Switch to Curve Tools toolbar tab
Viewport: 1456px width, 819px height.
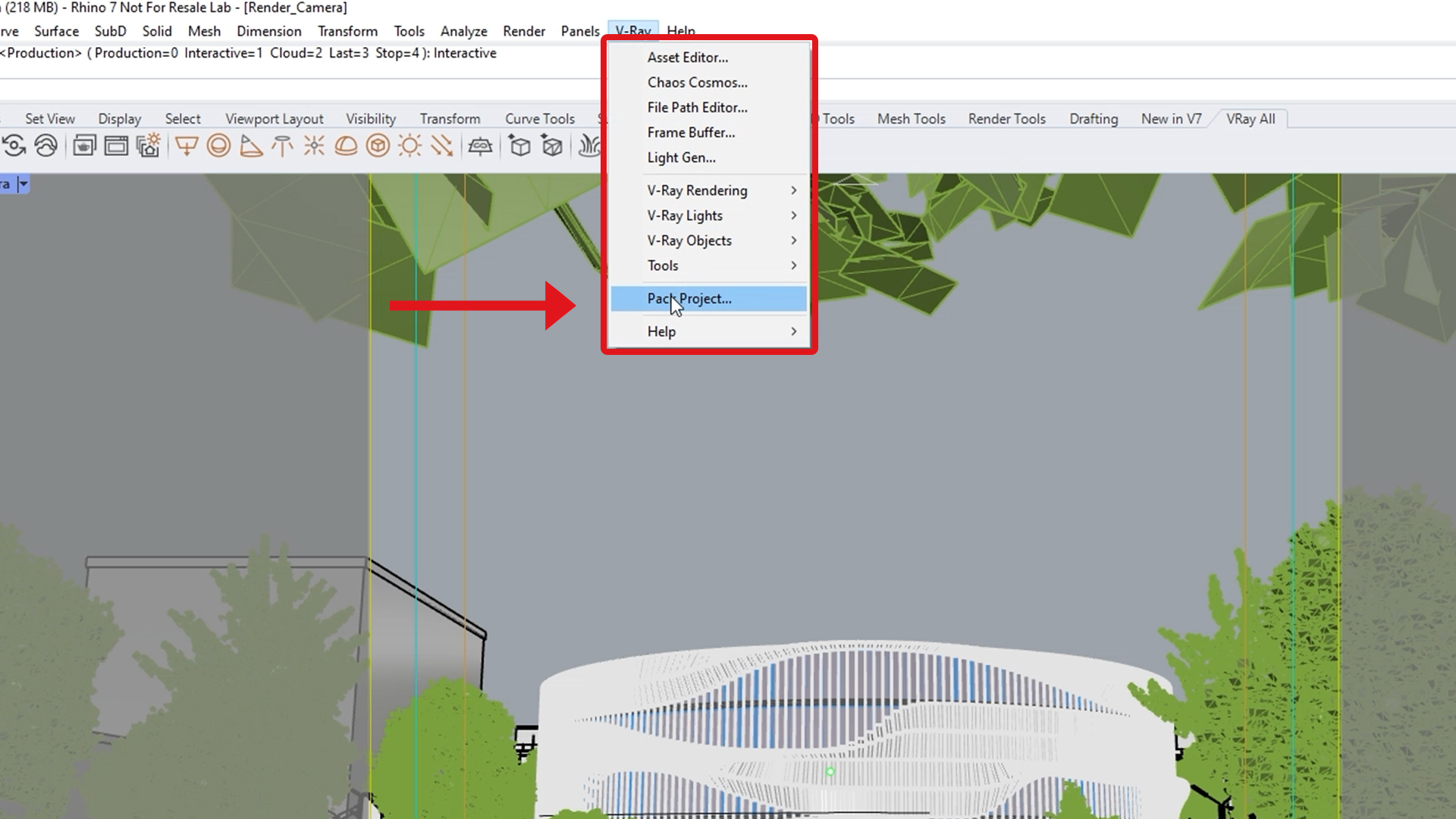[x=540, y=119]
